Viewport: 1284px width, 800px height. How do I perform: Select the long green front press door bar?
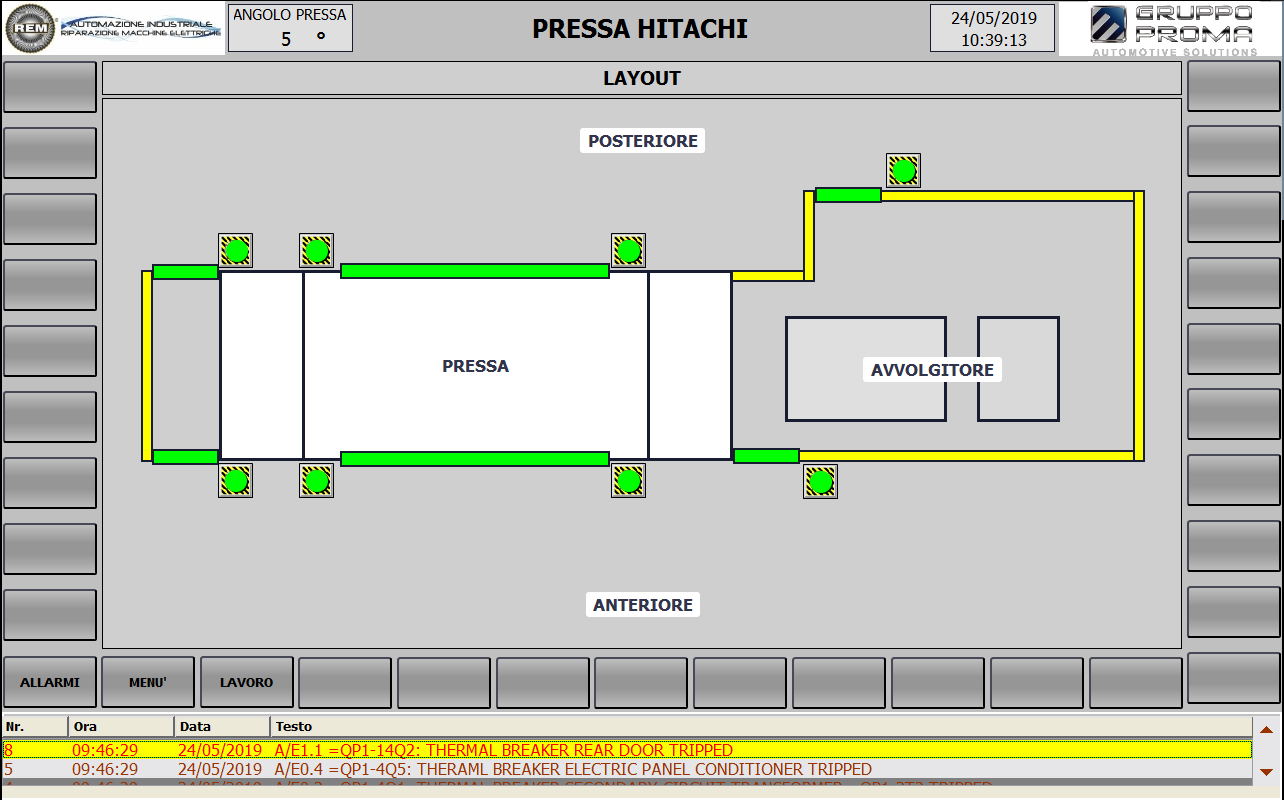[475, 459]
